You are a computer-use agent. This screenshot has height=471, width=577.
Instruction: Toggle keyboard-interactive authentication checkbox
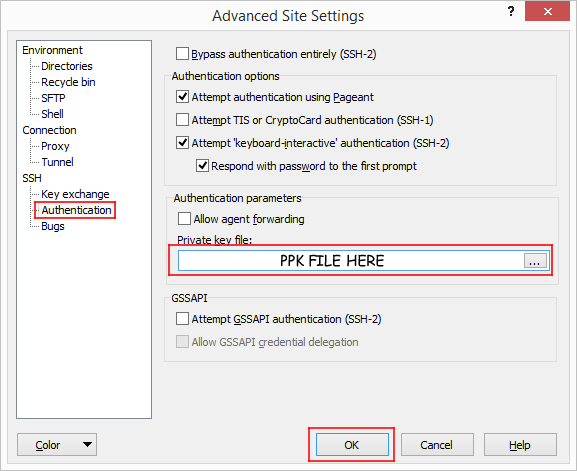click(x=182, y=142)
